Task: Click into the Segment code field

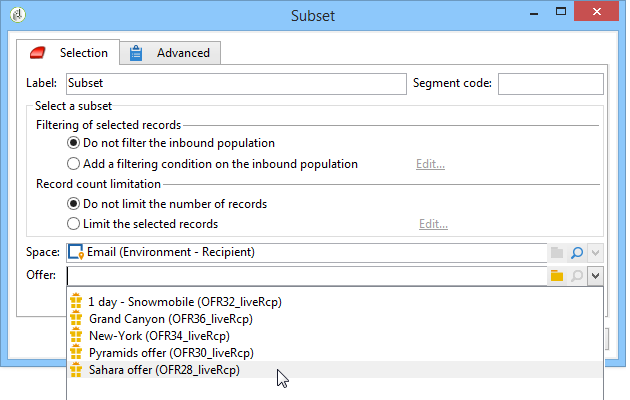Action: (x=550, y=84)
